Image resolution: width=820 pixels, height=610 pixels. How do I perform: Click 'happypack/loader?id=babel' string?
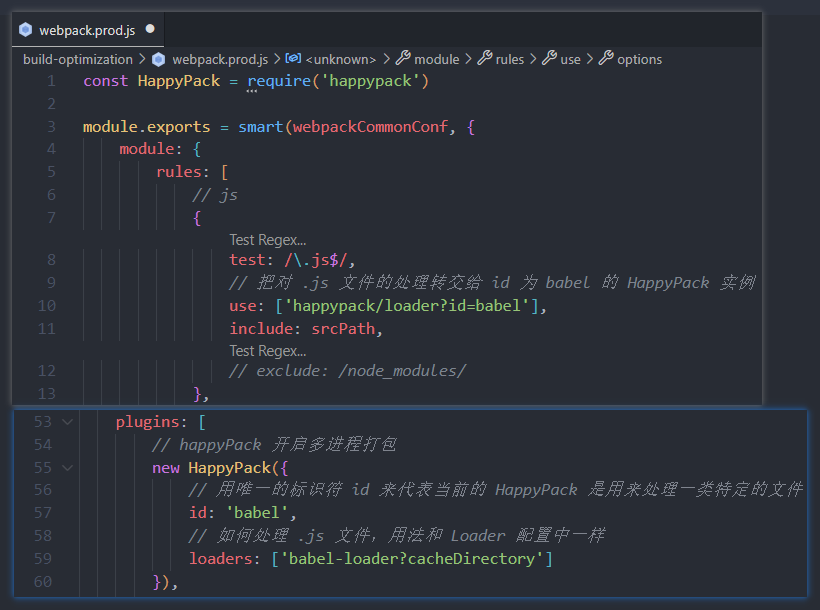(x=407, y=306)
